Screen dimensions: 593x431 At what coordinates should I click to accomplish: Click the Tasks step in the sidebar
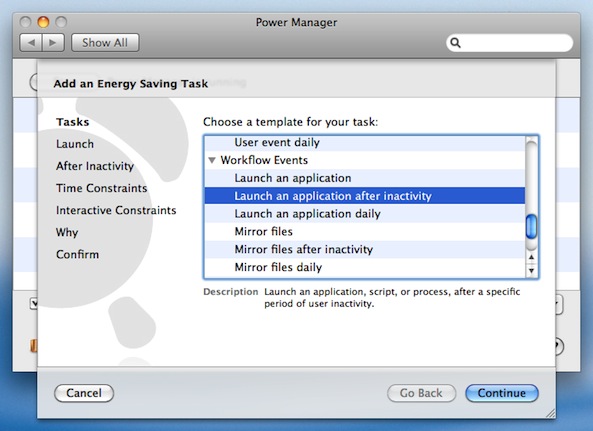(73, 122)
